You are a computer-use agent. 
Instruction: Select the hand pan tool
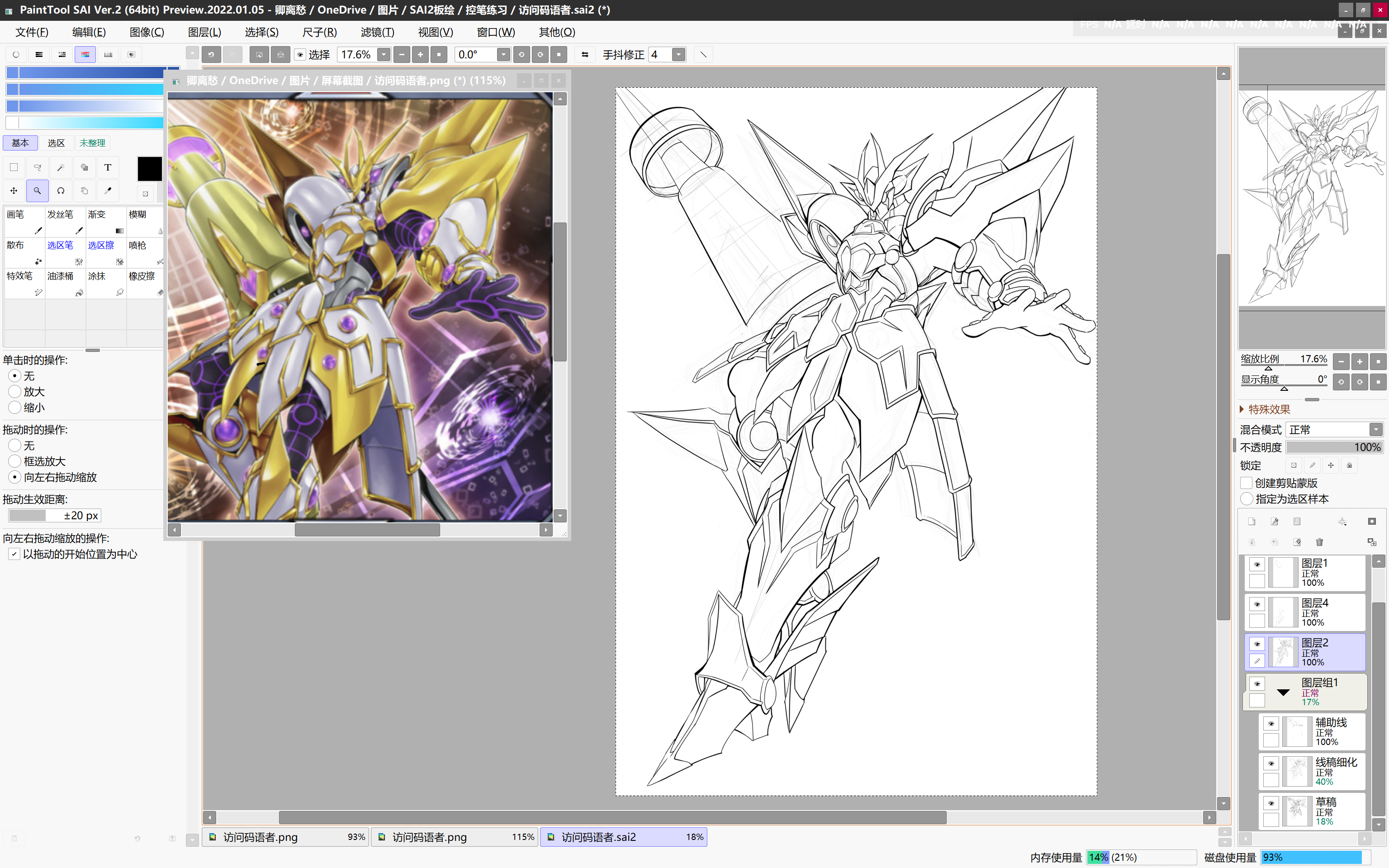click(x=85, y=190)
